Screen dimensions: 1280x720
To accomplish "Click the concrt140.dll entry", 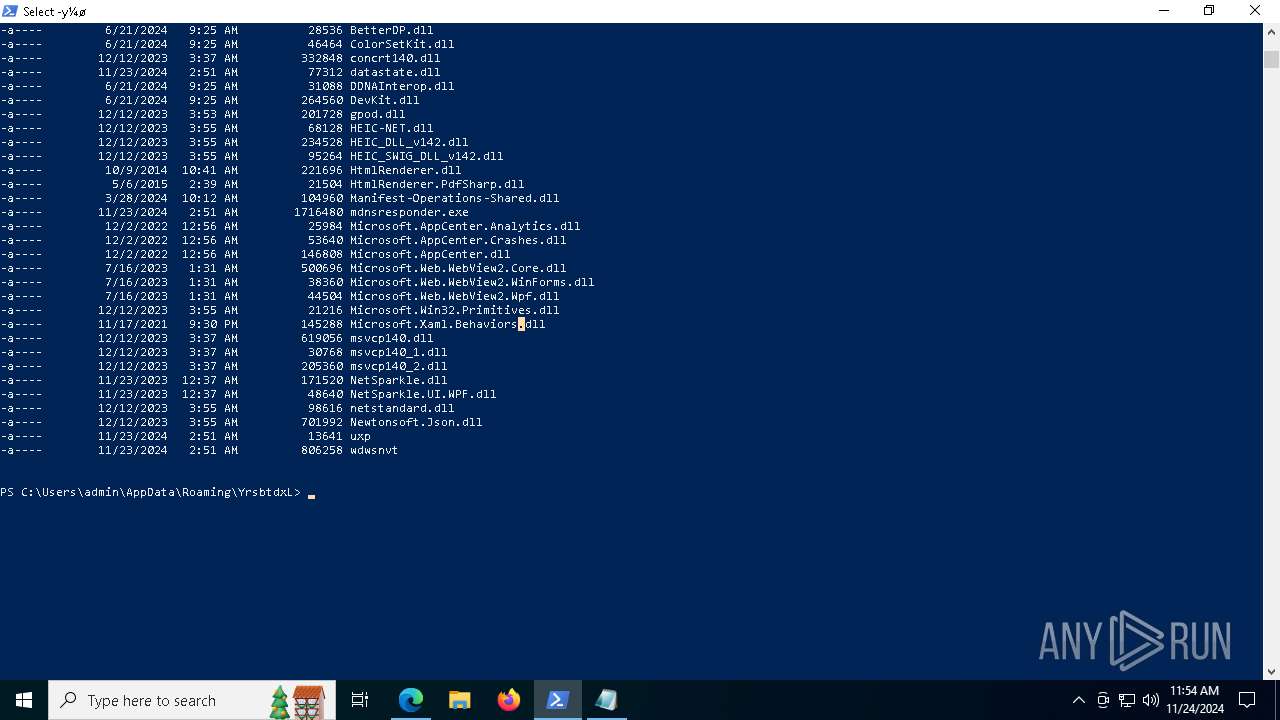I will coord(395,58).
